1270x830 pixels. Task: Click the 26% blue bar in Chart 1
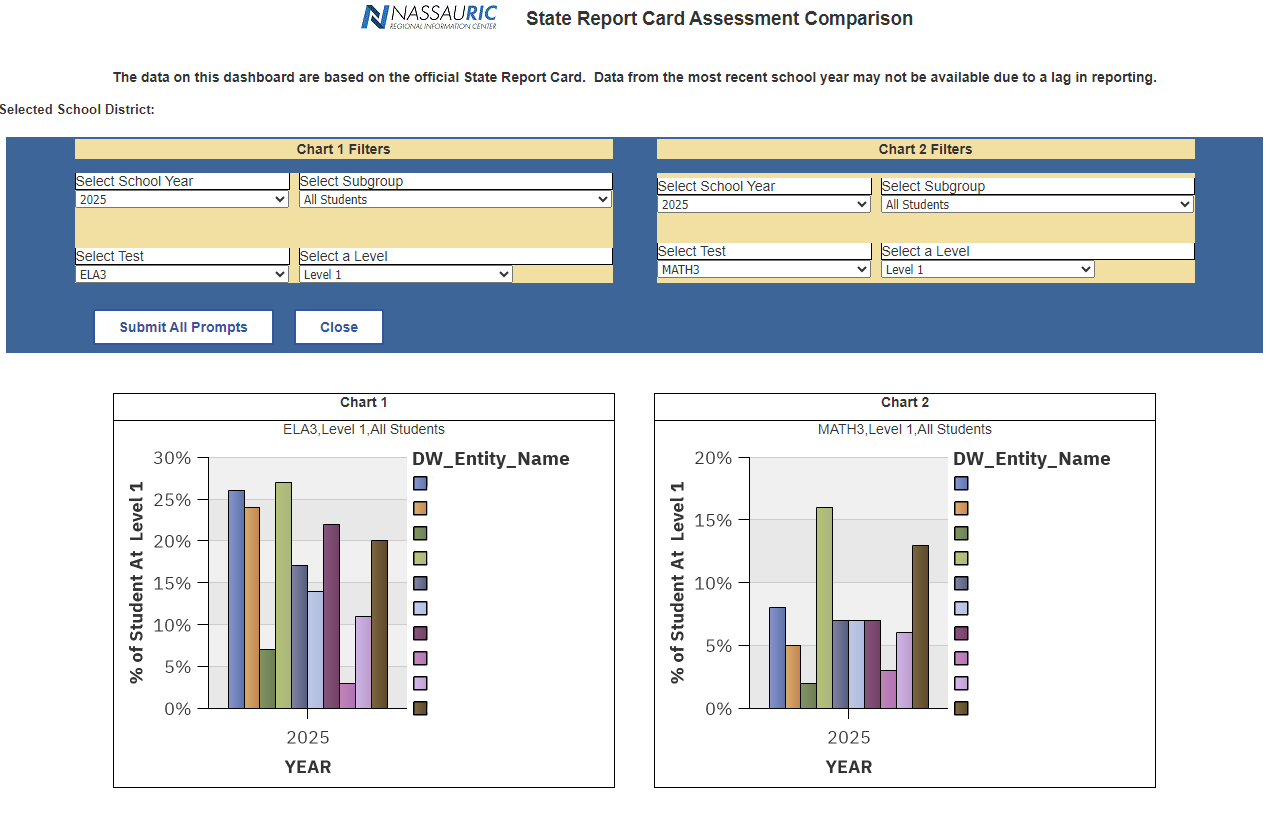pyautogui.click(x=236, y=599)
